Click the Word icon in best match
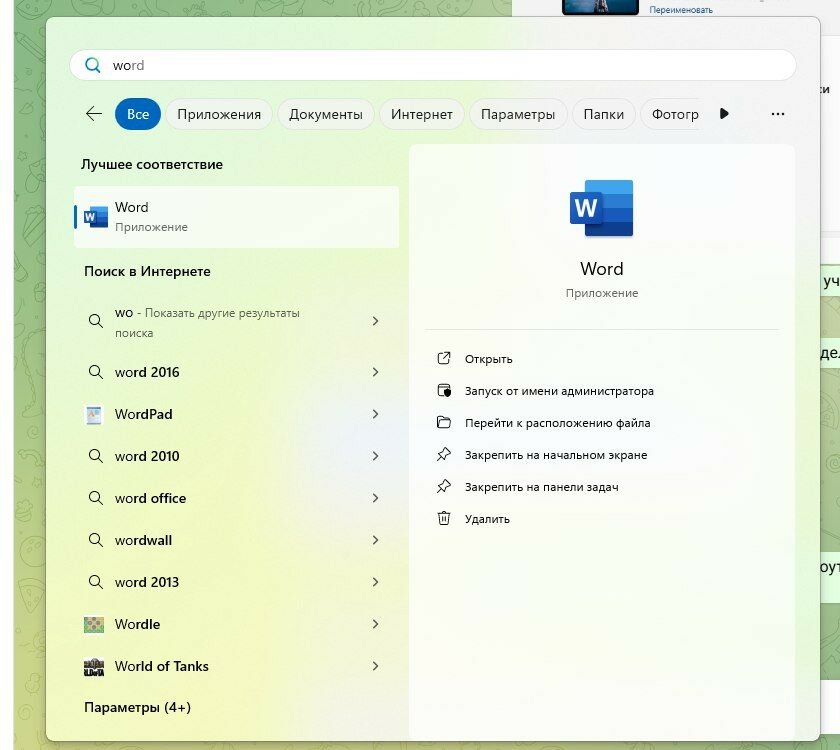840x750 pixels. [x=95, y=217]
